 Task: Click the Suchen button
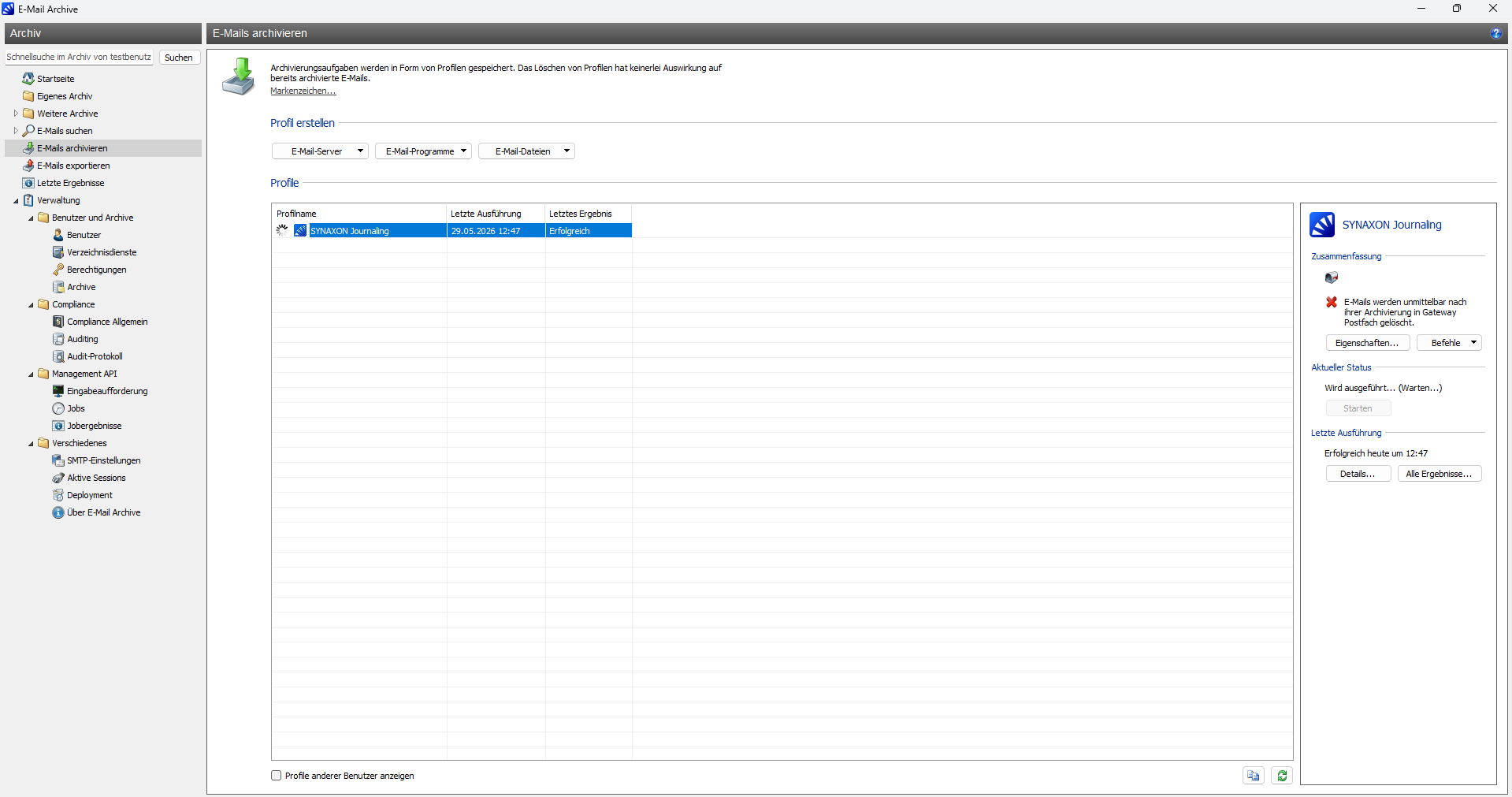tap(180, 58)
